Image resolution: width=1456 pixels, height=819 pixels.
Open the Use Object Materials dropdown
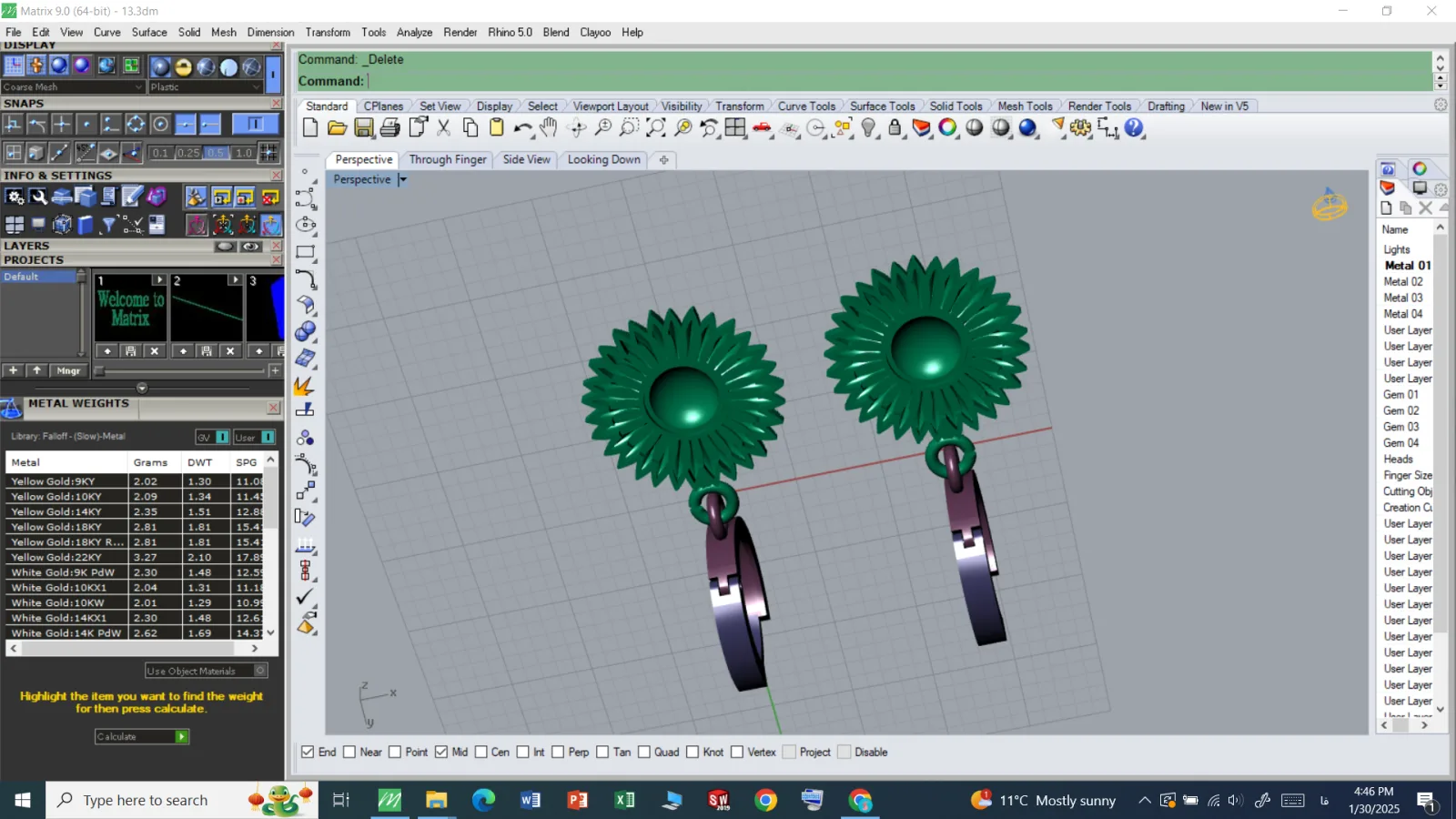(x=206, y=671)
